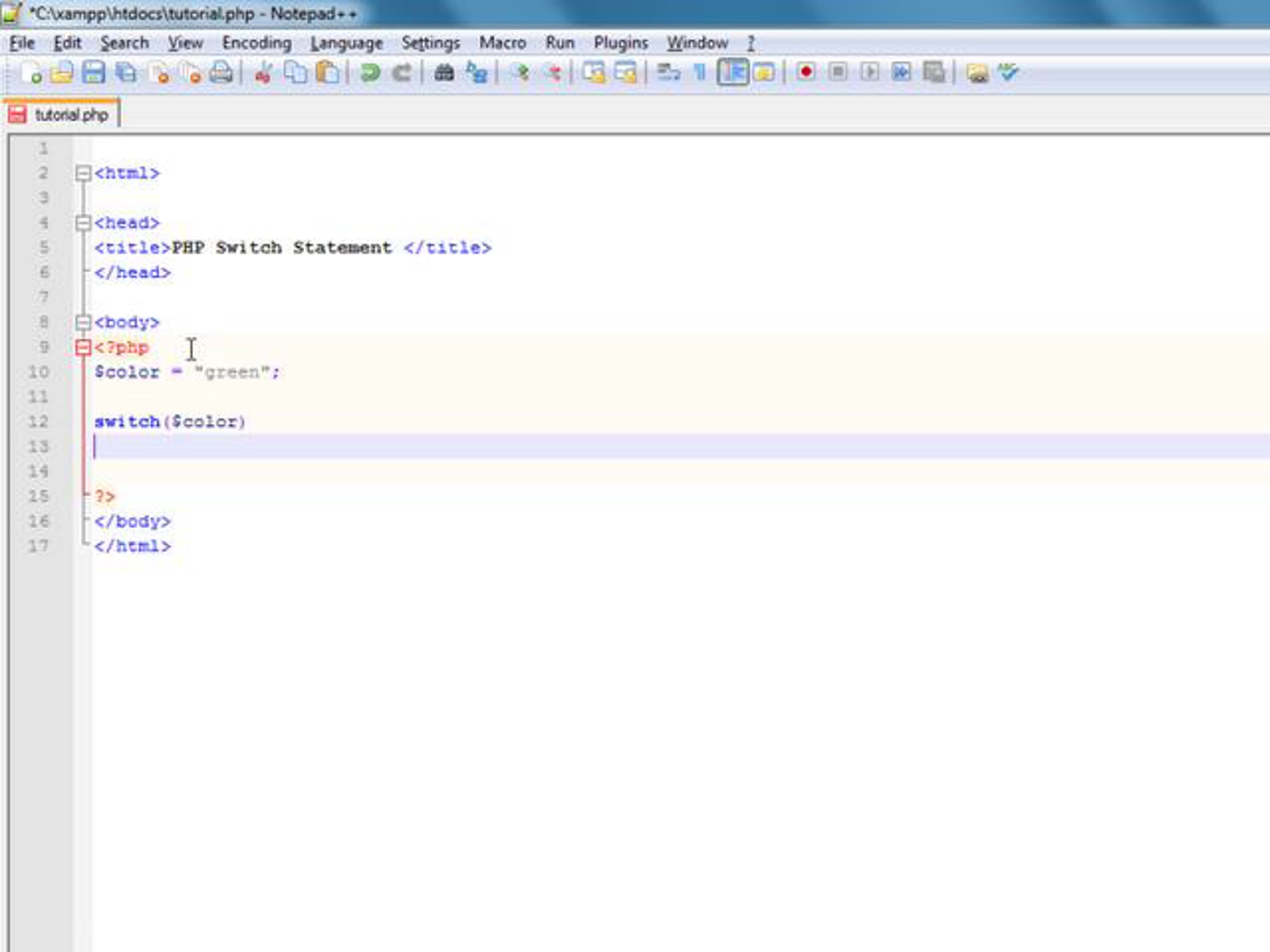Open the Language menu
This screenshot has width=1270, height=952.
click(x=346, y=43)
